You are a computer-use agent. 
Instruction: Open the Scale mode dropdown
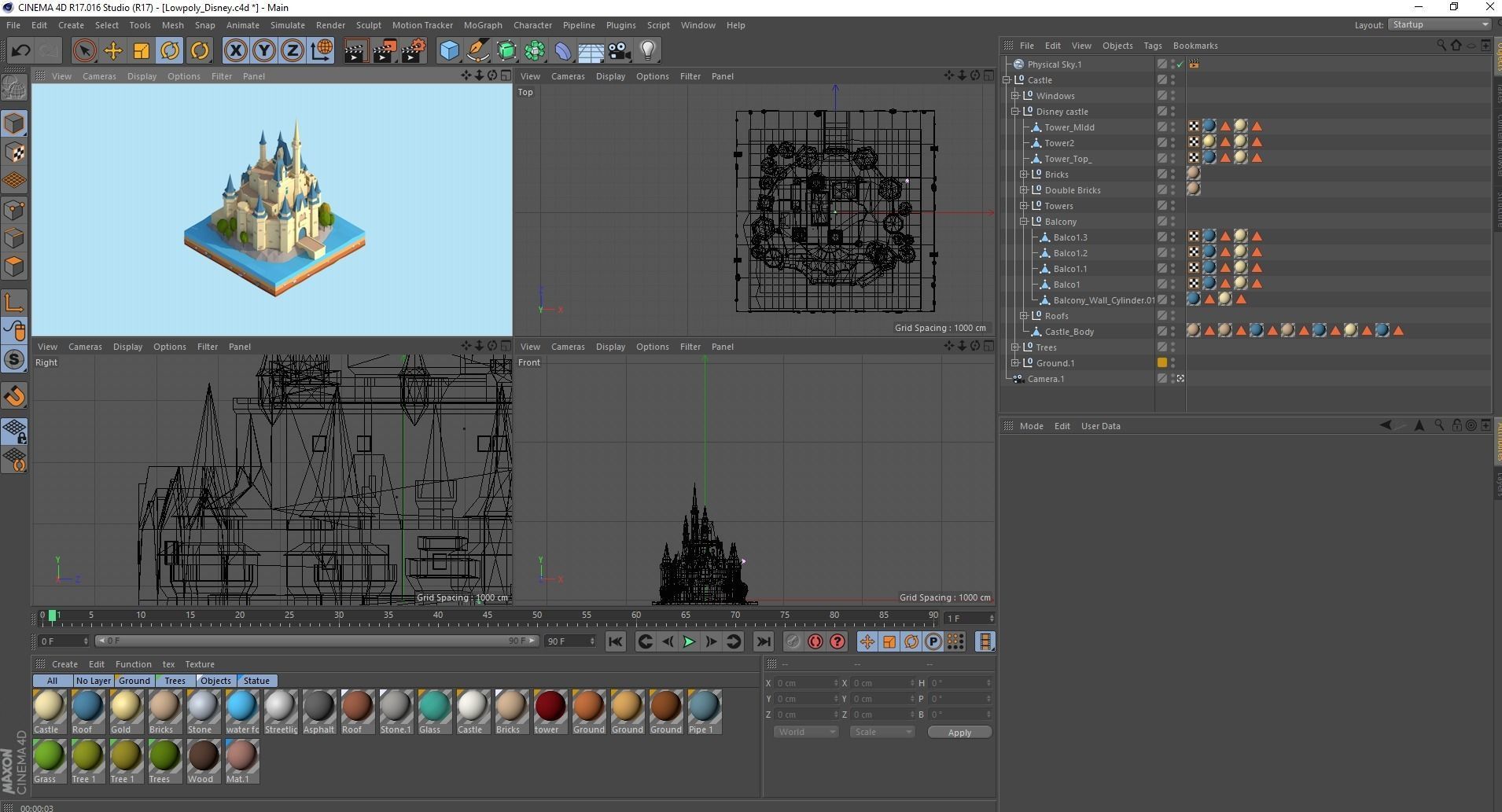(882, 732)
